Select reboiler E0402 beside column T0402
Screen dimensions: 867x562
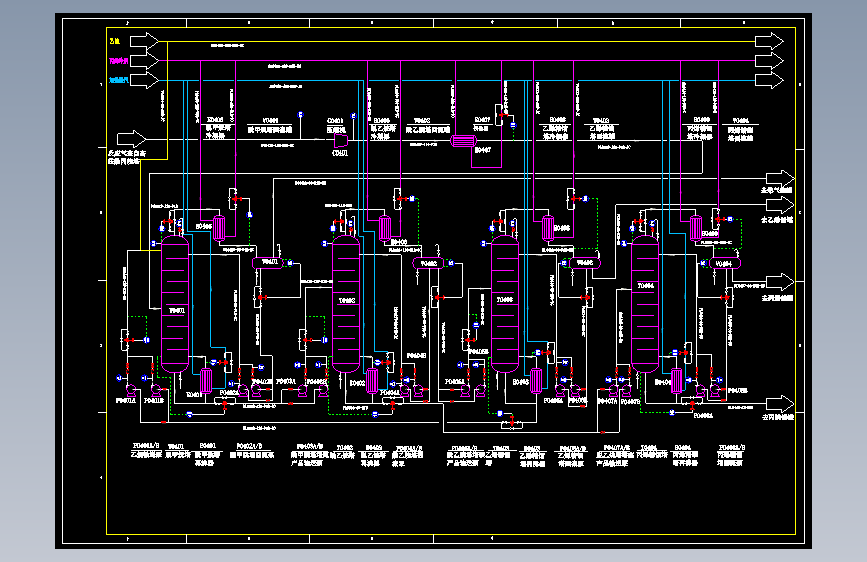click(x=372, y=381)
